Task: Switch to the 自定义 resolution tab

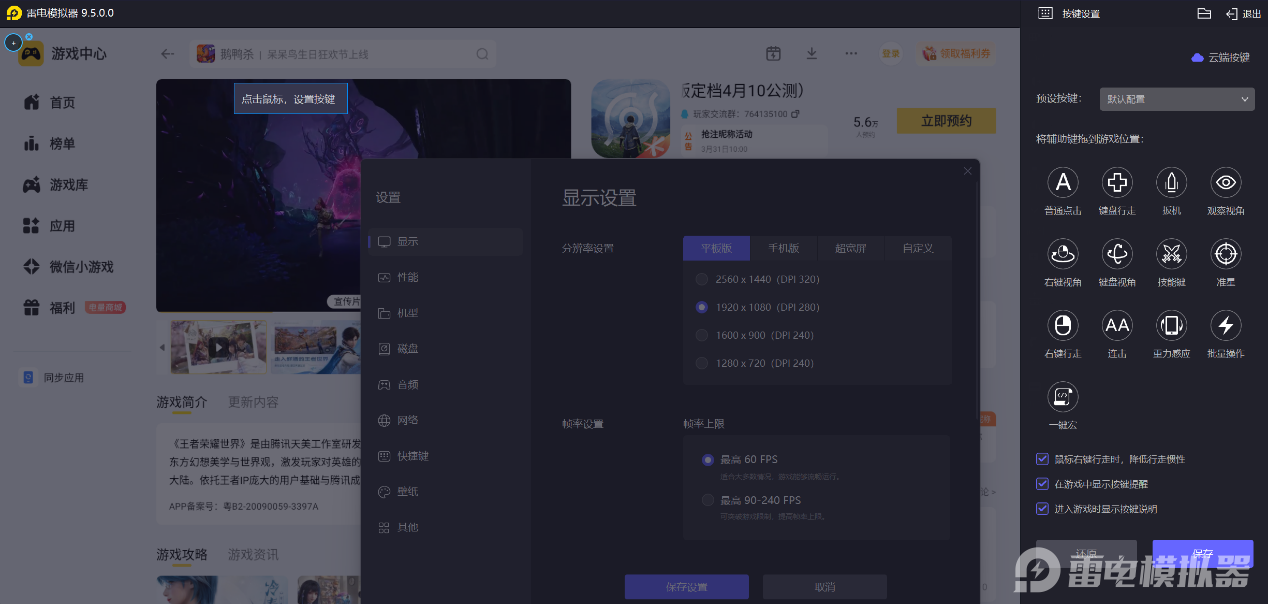Action: pyautogui.click(x=917, y=248)
